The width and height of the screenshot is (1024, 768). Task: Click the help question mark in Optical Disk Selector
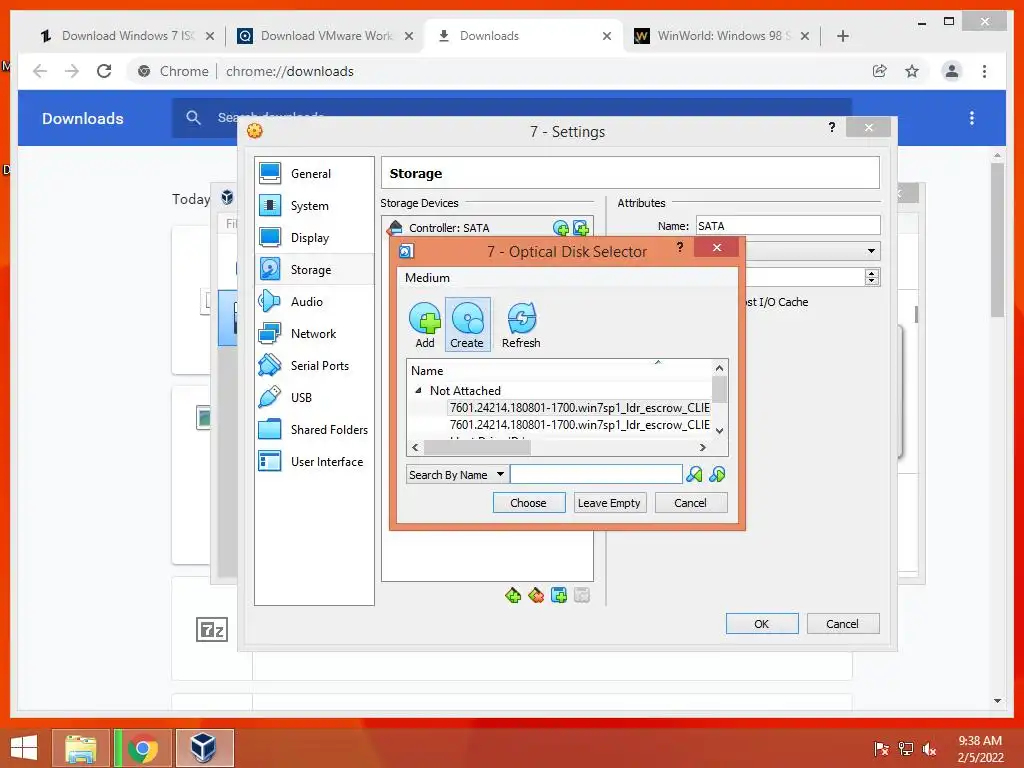(680, 247)
